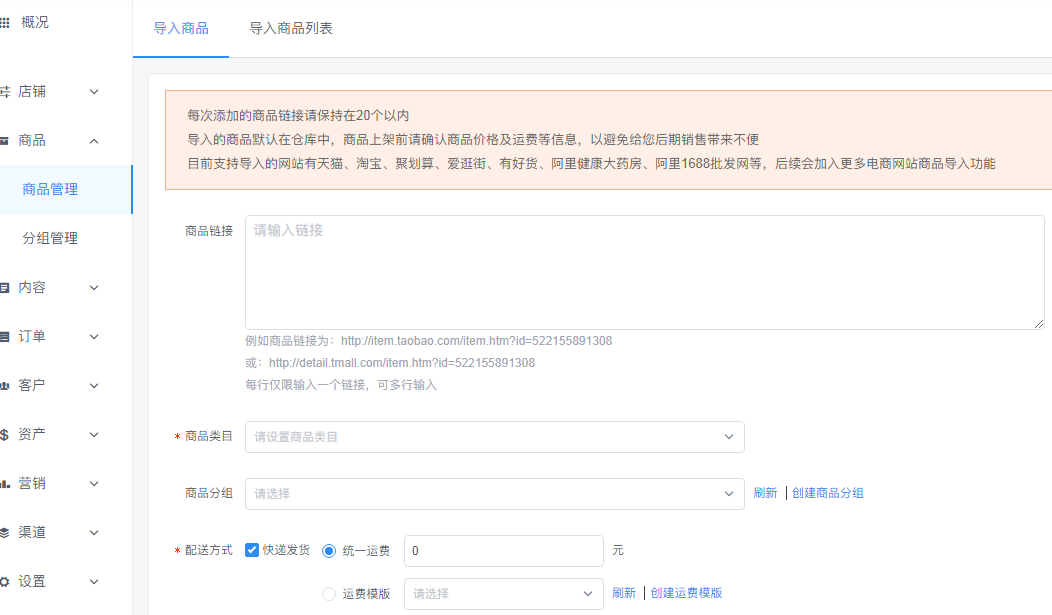Click 刷新 next to 运费模版

click(623, 593)
